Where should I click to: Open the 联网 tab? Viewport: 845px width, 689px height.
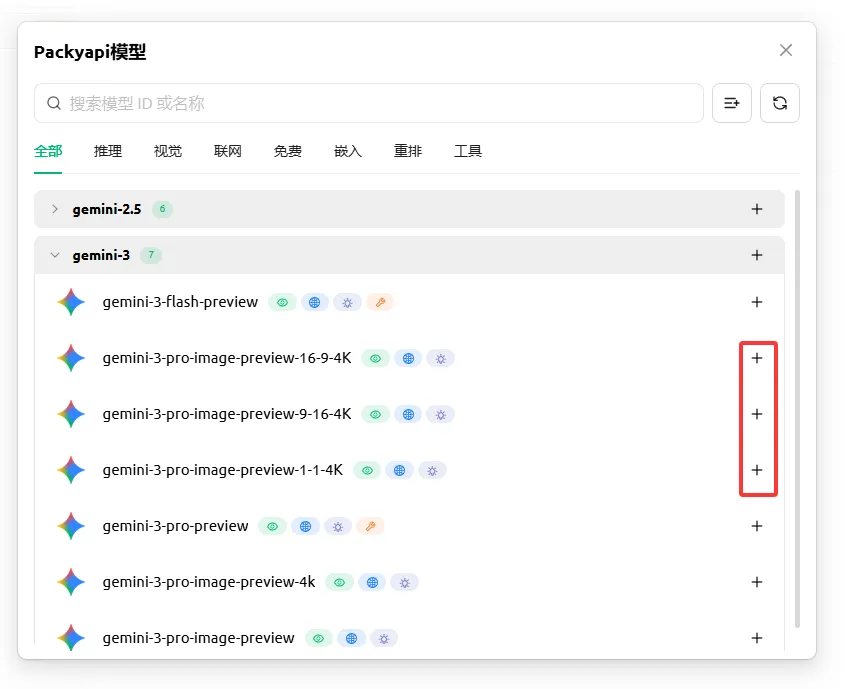[x=227, y=151]
